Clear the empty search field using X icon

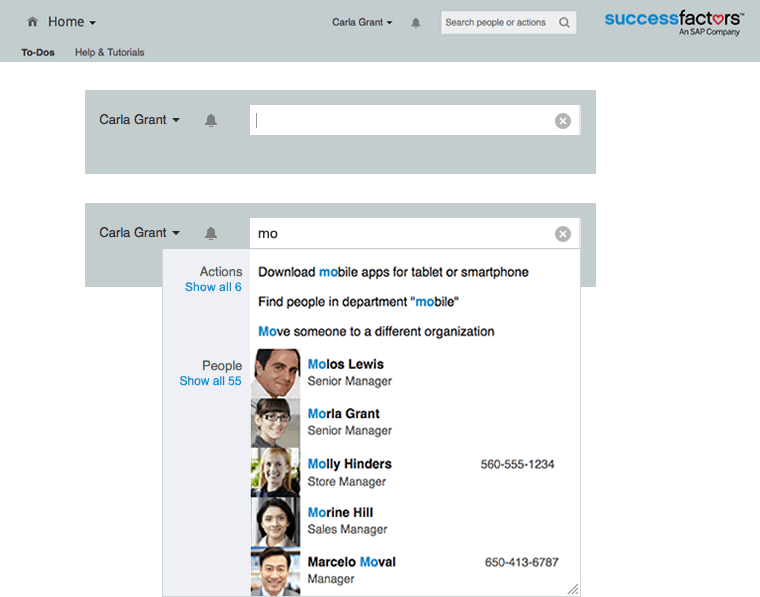(563, 121)
